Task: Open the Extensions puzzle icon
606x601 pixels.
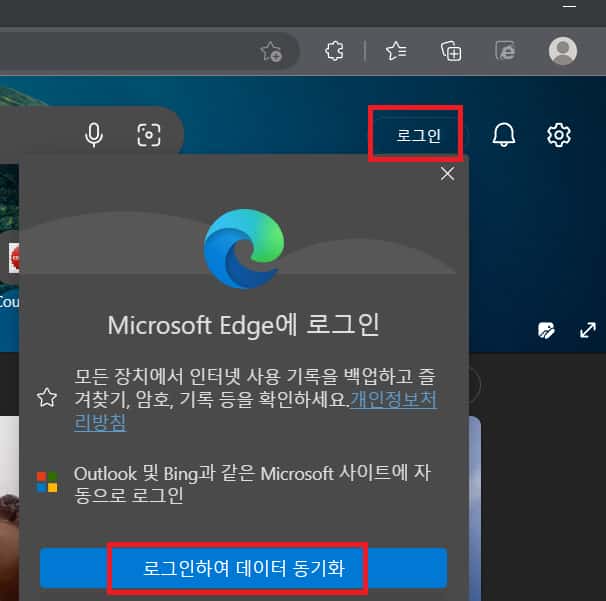Action: click(334, 51)
